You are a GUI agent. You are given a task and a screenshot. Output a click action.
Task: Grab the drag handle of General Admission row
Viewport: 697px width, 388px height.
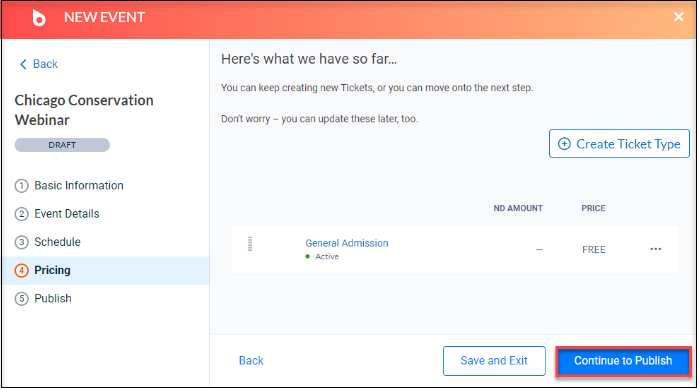pos(250,244)
